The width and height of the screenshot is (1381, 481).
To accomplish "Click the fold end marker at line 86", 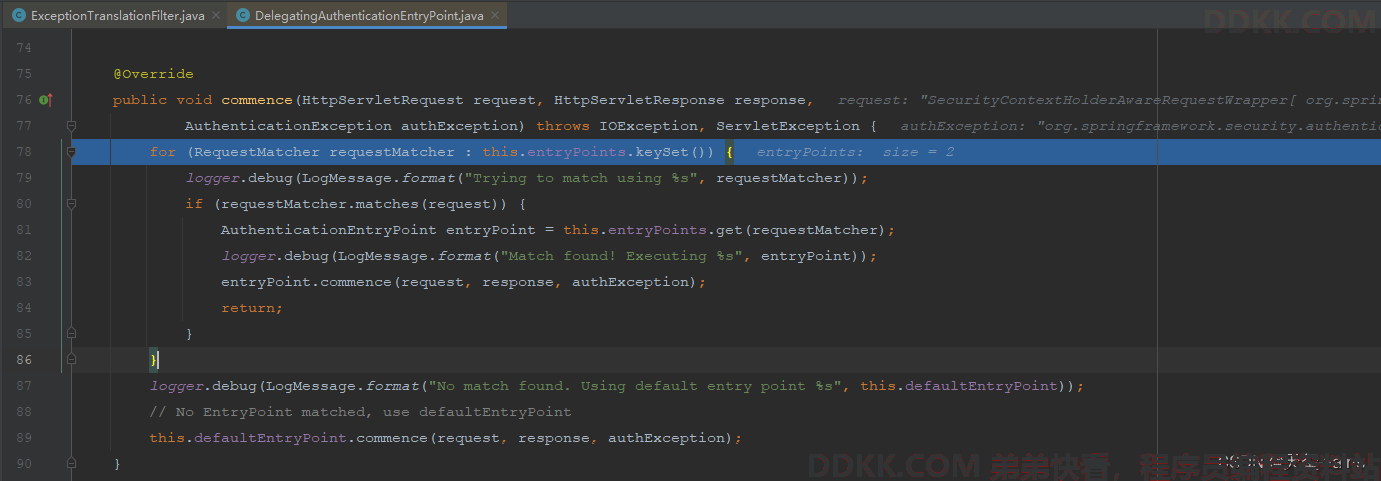I will tap(71, 360).
